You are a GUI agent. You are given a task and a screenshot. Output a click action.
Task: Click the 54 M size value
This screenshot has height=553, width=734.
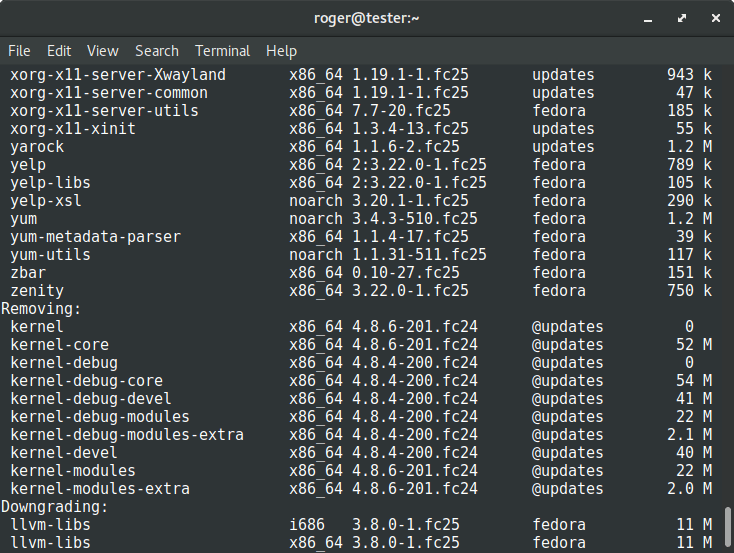click(x=694, y=381)
